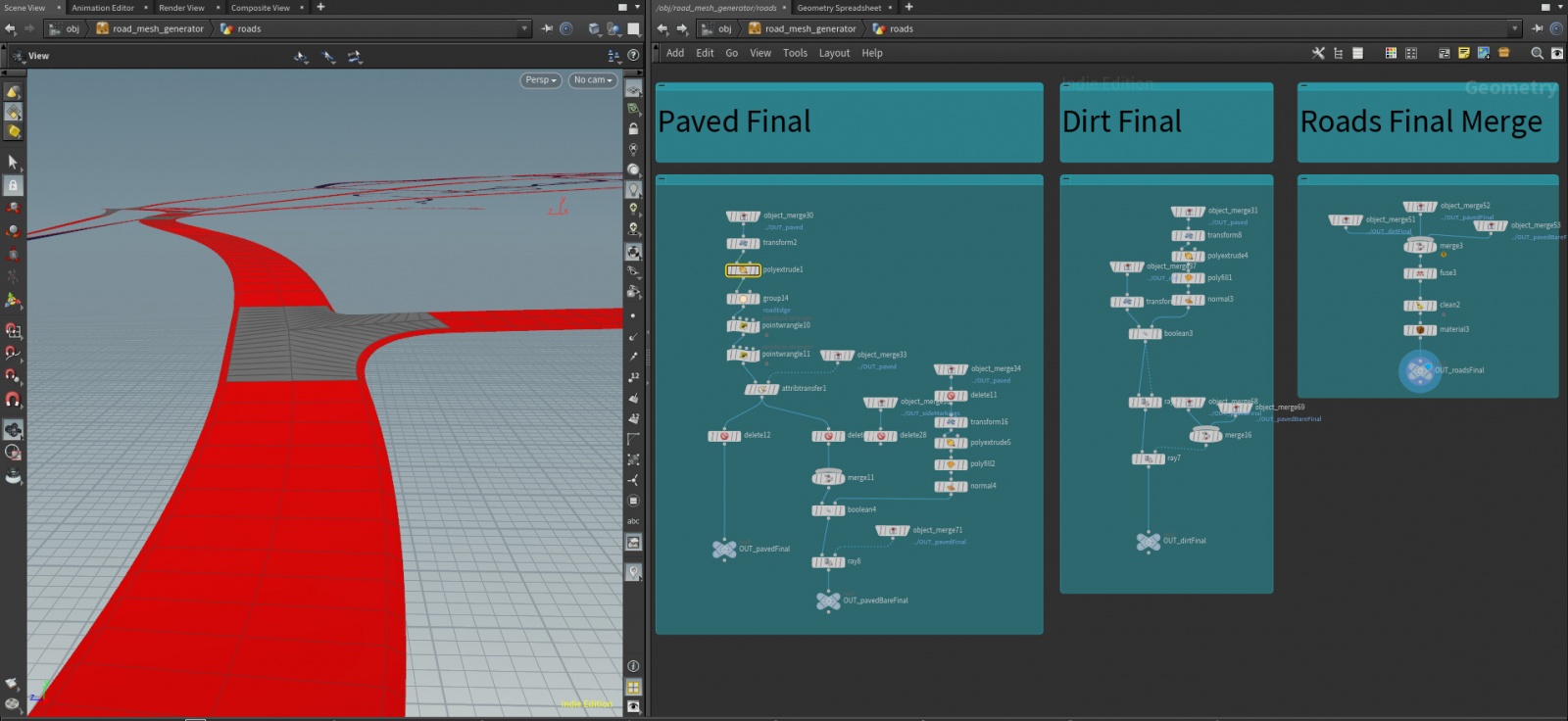Screen dimensions: 1568x721
Task: Open the network editor Tools wrench icon
Action: pyautogui.click(x=1318, y=53)
